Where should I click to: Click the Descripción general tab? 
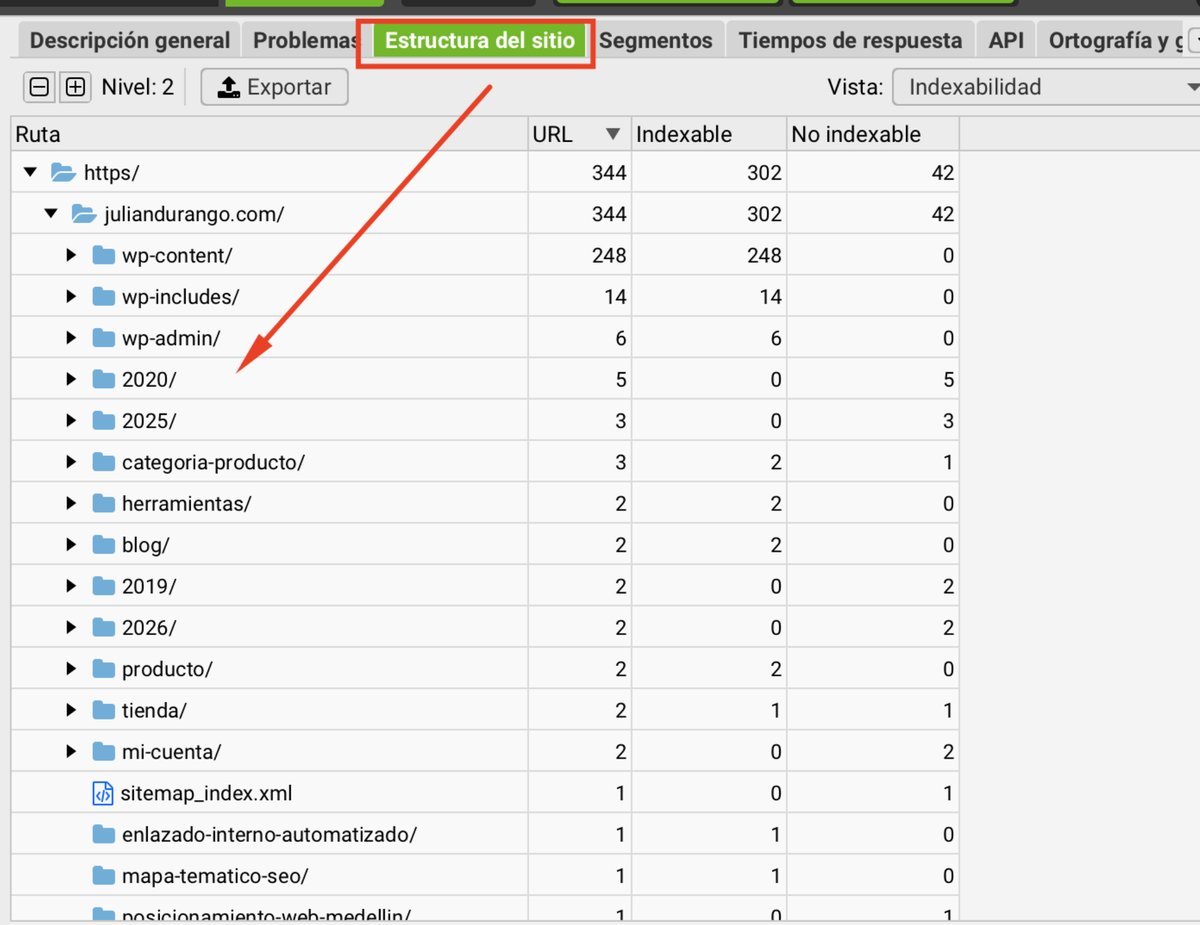pos(128,40)
